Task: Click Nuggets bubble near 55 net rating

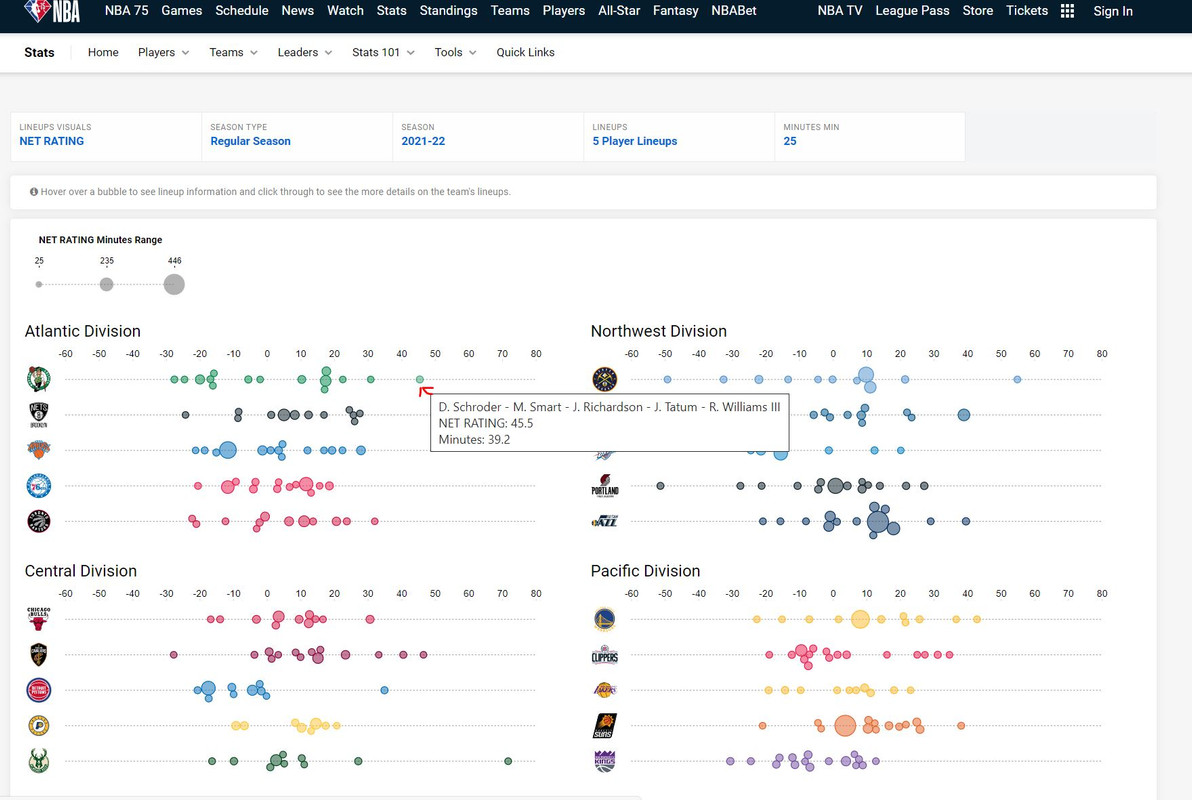Action: point(1017,379)
